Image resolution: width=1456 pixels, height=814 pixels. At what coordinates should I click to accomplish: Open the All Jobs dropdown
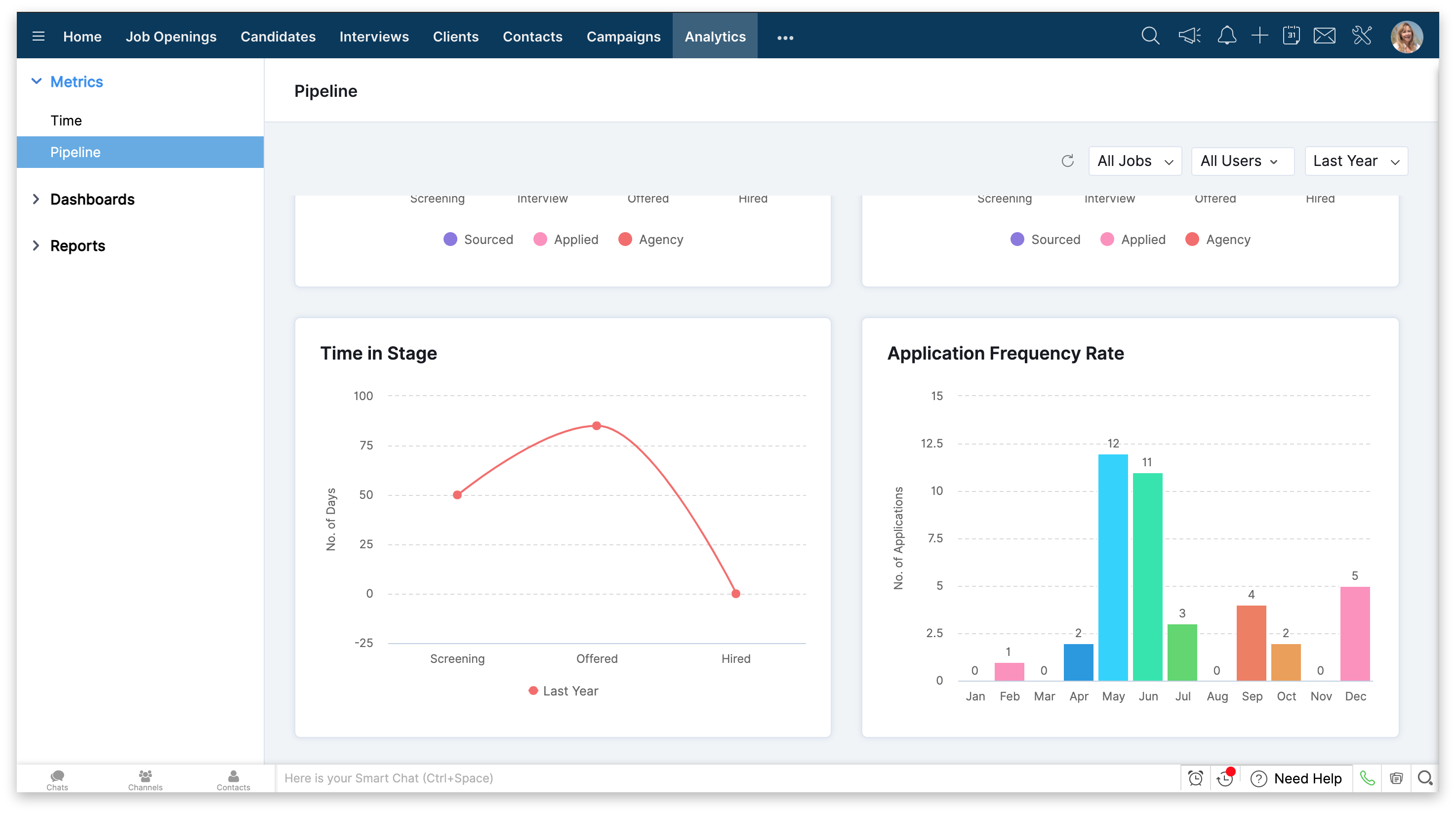pyautogui.click(x=1134, y=161)
